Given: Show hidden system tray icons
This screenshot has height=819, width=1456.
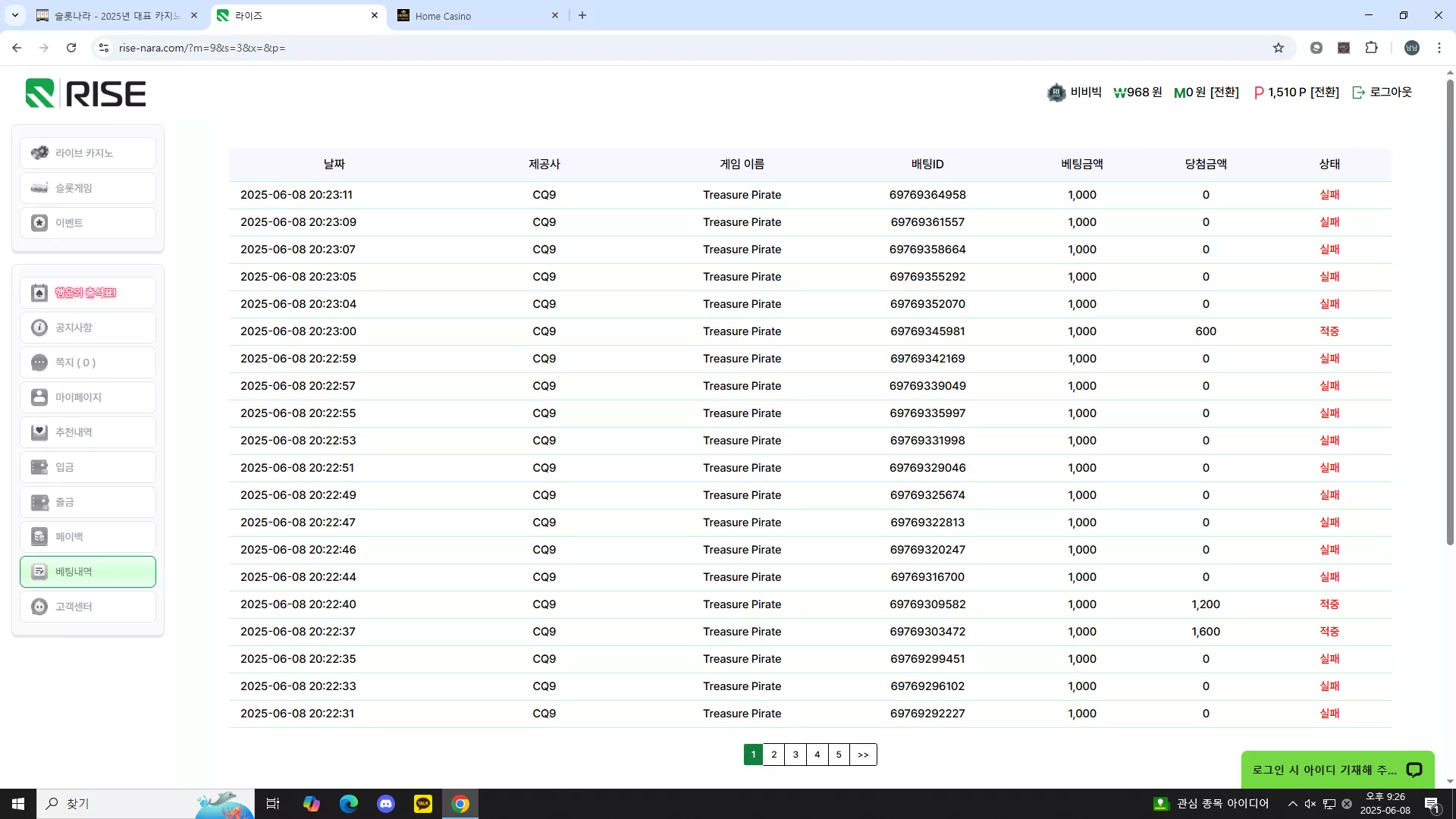Looking at the screenshot, I should 1293,804.
